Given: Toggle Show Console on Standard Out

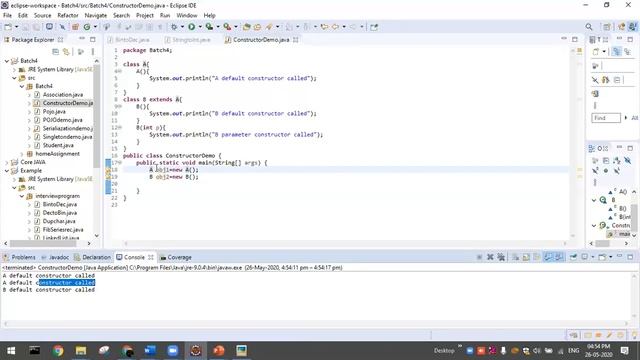Looking at the screenshot, I should [x=548, y=257].
